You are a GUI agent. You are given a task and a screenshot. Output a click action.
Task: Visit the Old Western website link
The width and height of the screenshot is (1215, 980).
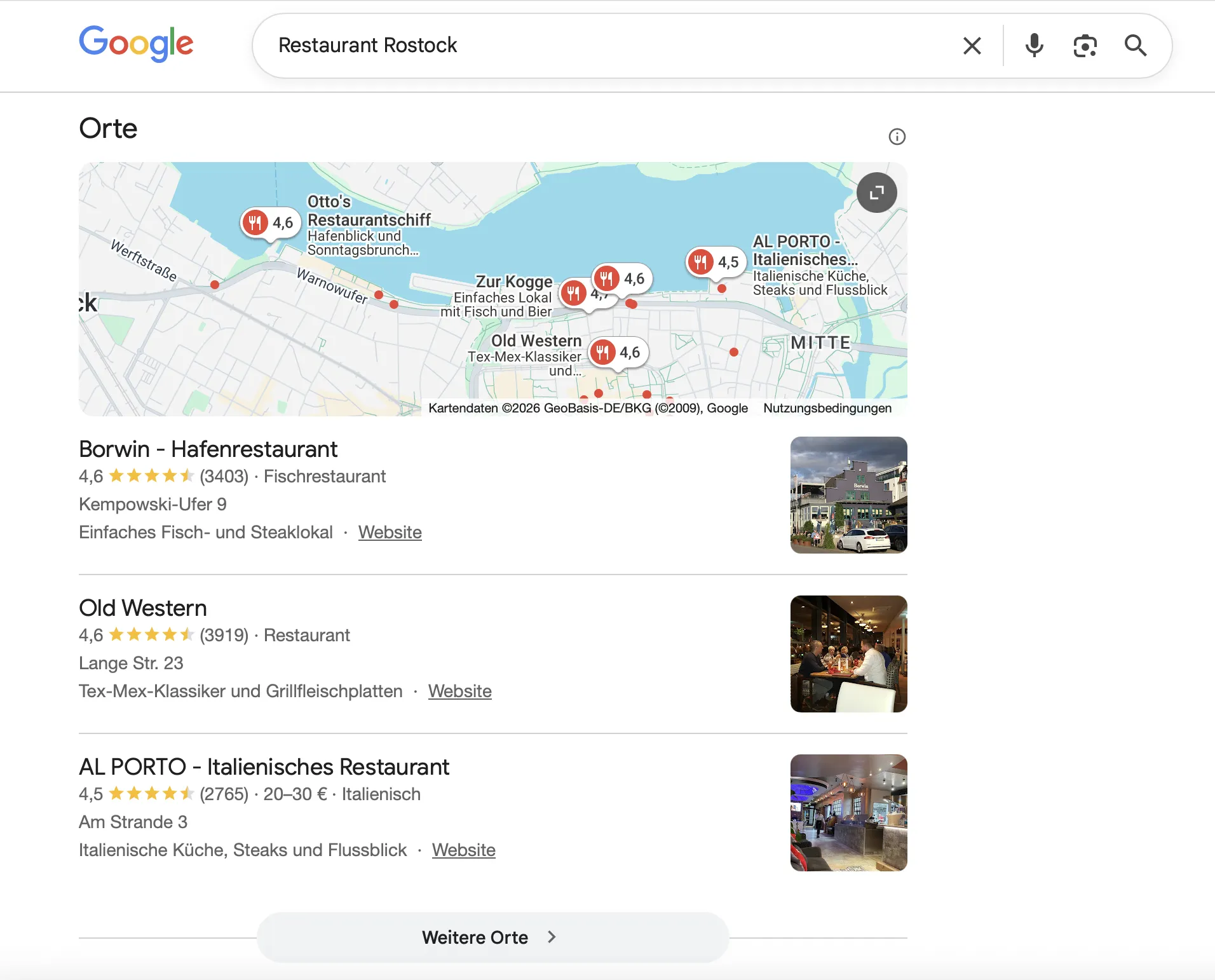pyautogui.click(x=459, y=691)
